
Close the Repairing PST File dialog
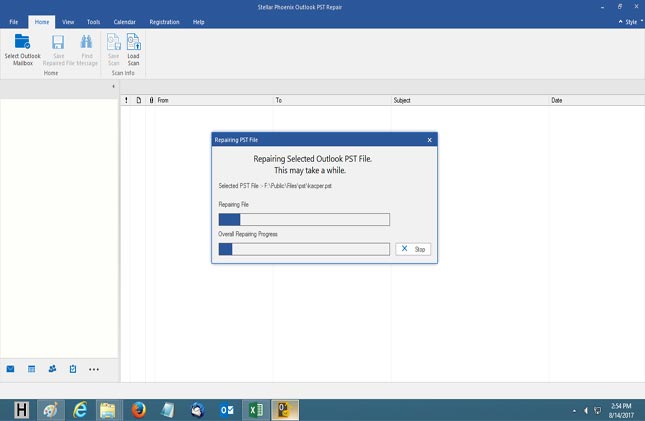pyautogui.click(x=429, y=140)
